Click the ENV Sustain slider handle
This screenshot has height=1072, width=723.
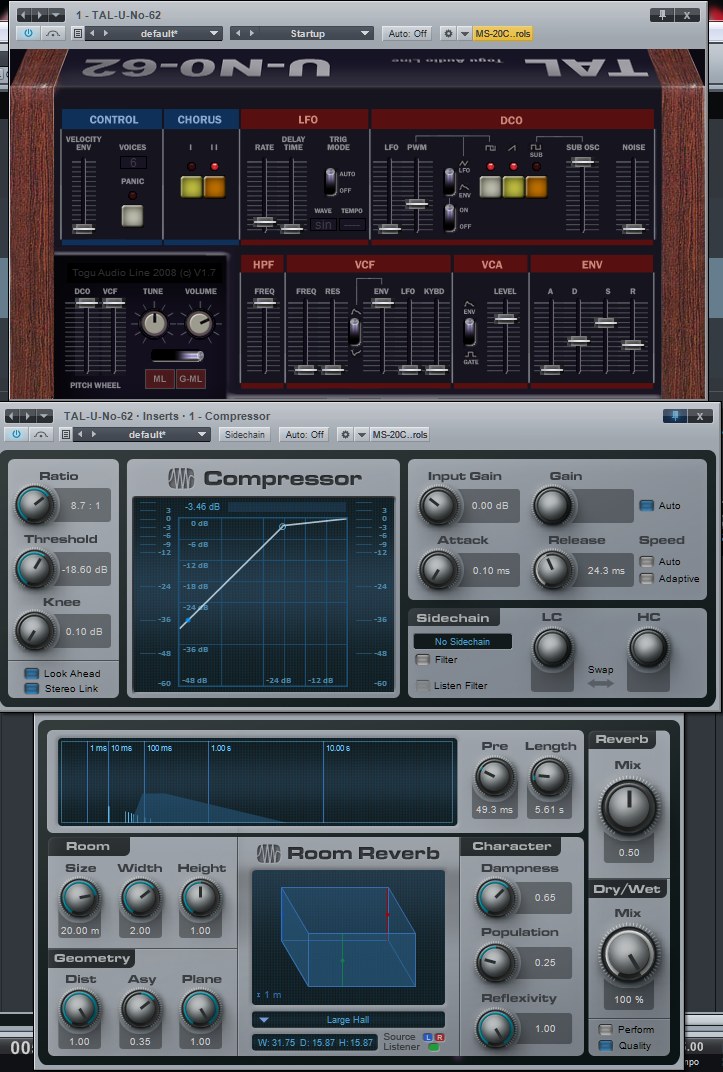tap(605, 322)
